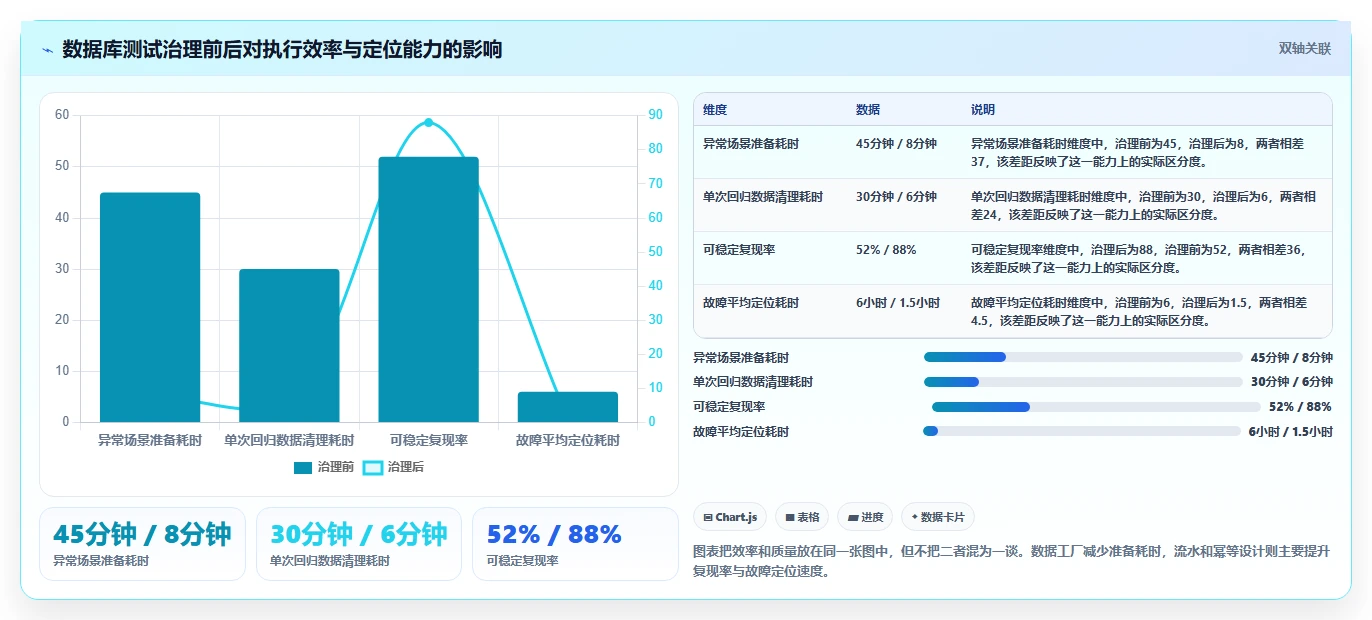Click the 52% / 88% stat card

(575, 544)
